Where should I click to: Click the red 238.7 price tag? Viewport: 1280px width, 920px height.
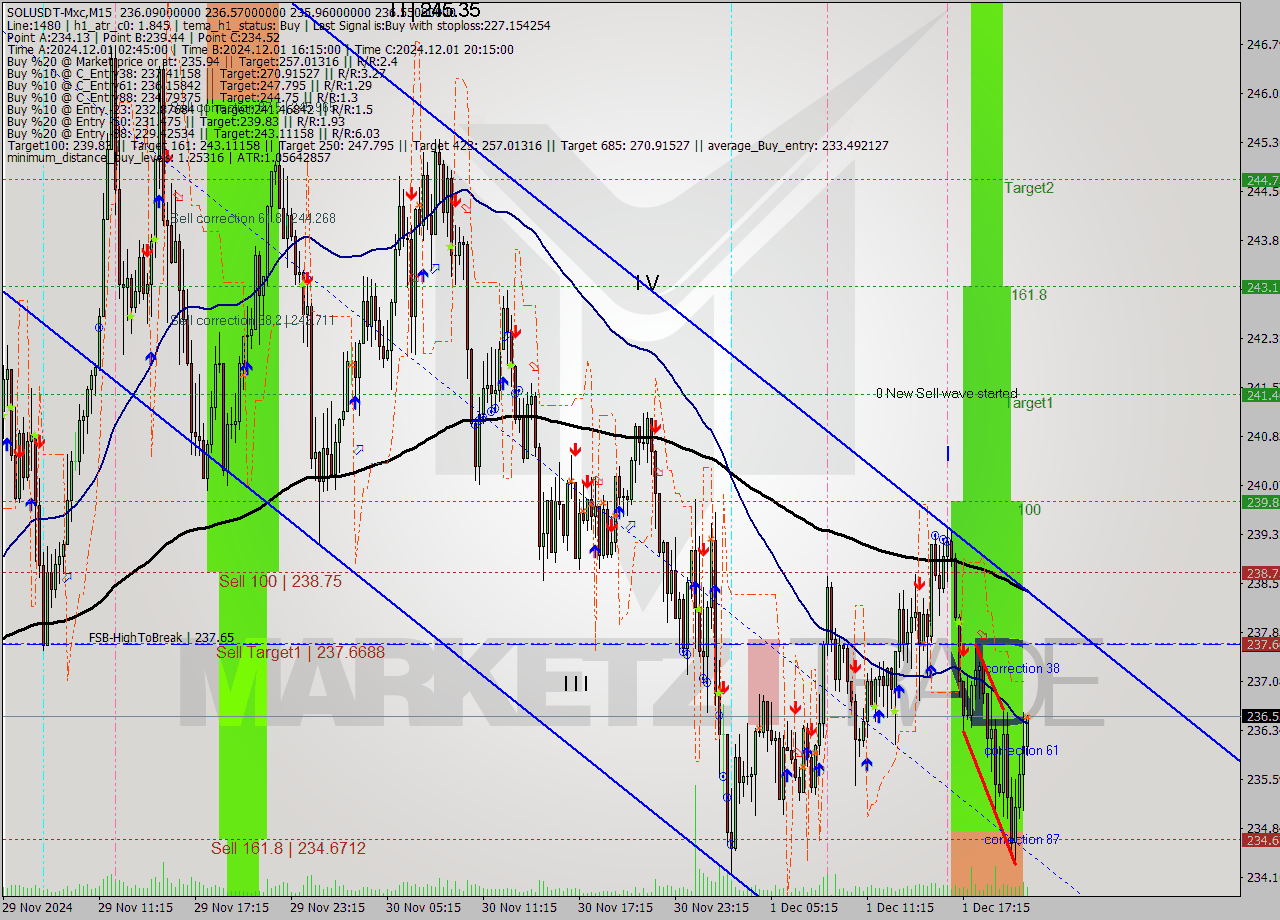click(1260, 573)
